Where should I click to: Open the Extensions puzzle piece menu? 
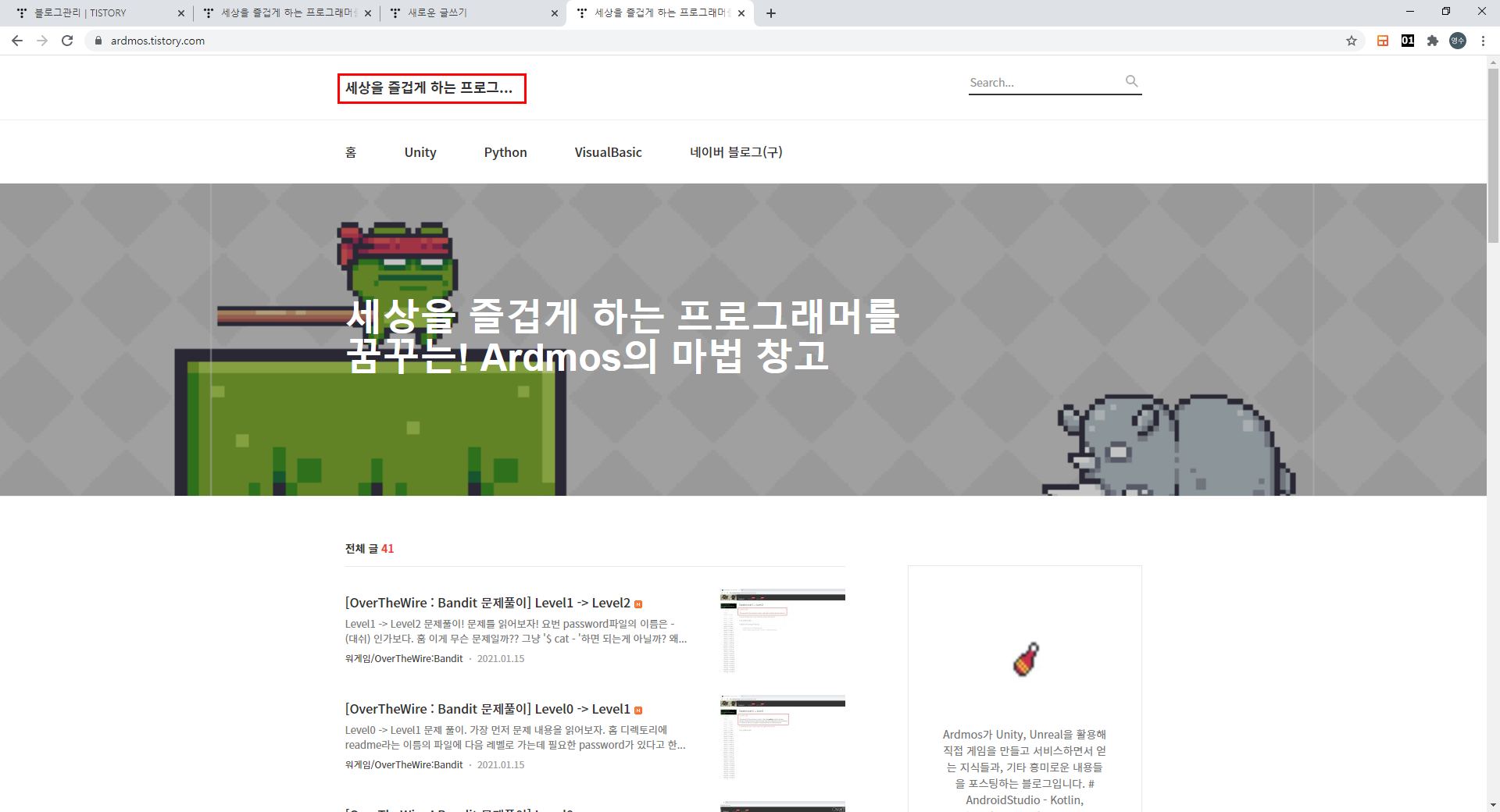(x=1433, y=41)
